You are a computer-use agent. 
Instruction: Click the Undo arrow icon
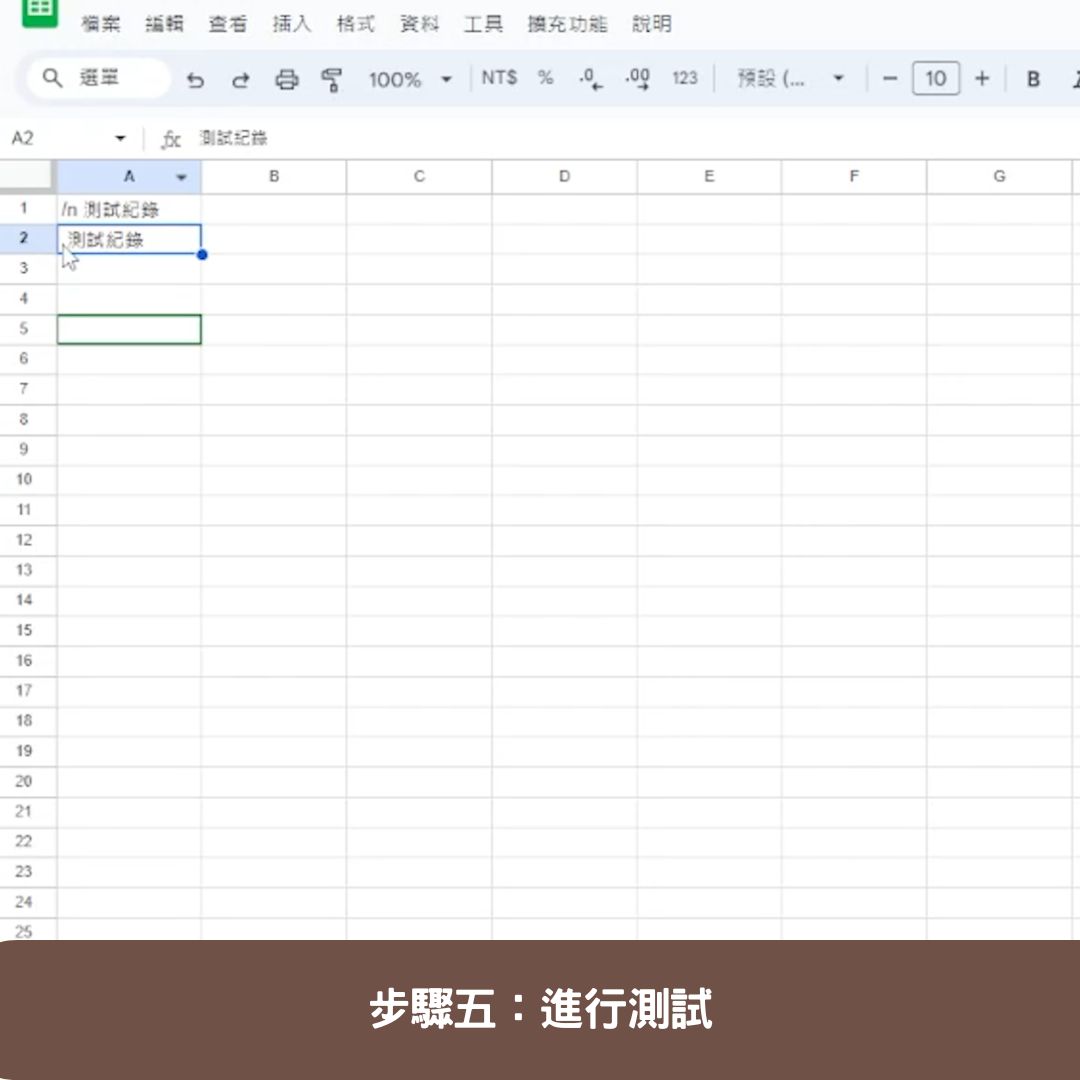tap(195, 80)
